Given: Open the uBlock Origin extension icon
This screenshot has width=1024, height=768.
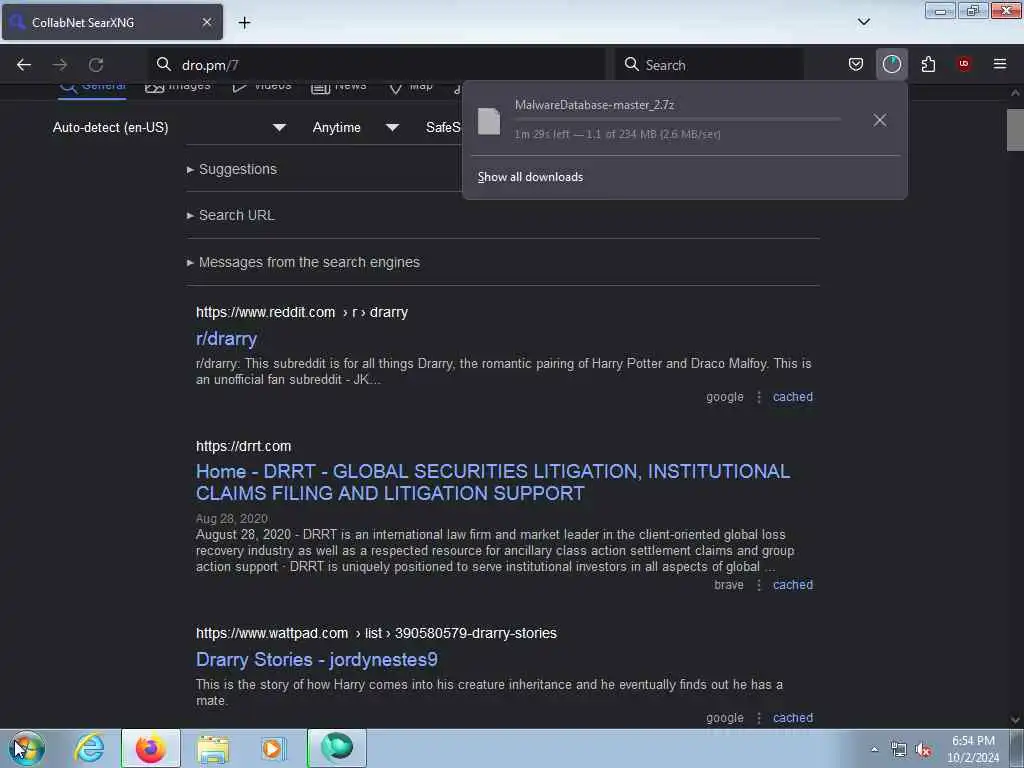Looking at the screenshot, I should tap(963, 64).
